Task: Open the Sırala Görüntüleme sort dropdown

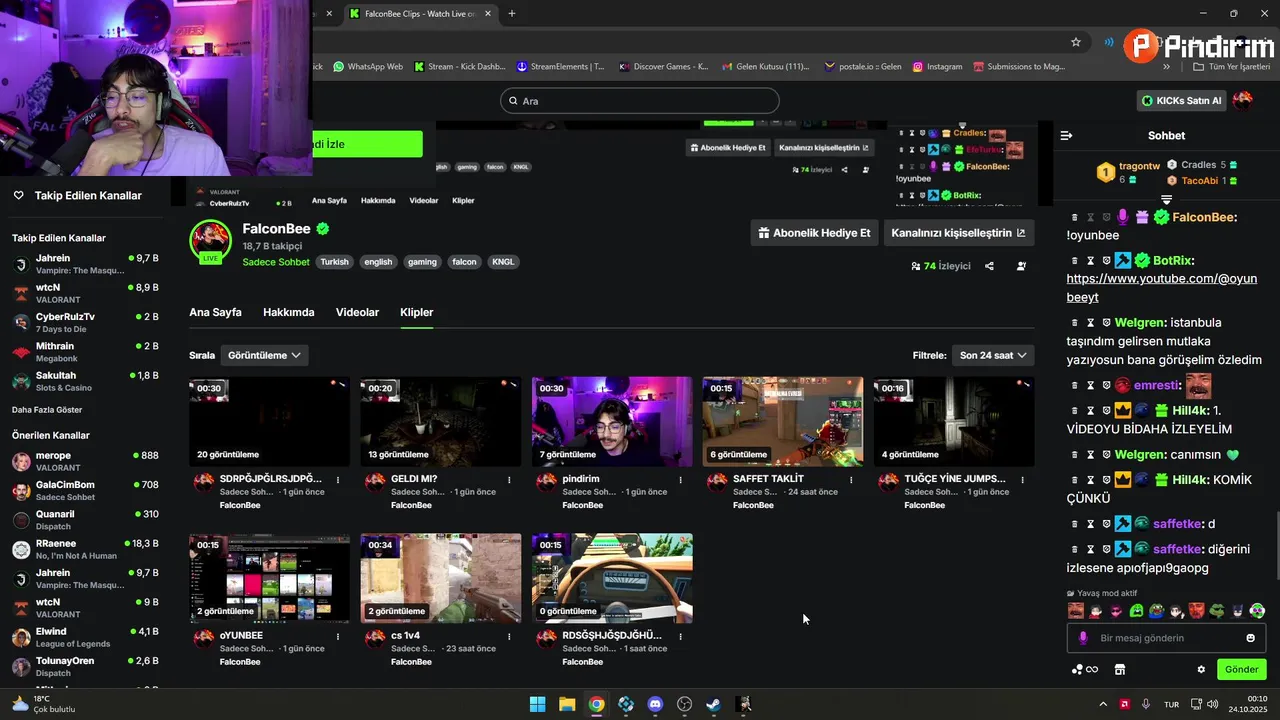Action: 264,355
